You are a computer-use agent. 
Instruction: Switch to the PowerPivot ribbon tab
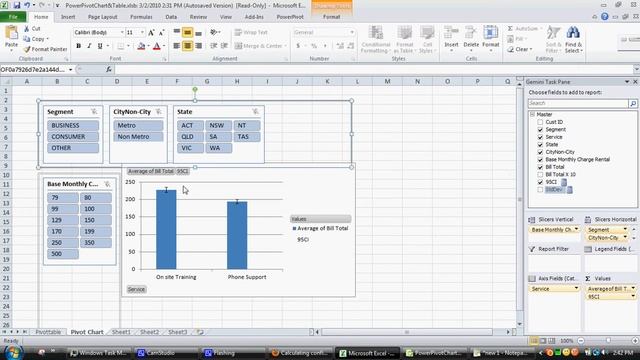pyautogui.click(x=290, y=17)
